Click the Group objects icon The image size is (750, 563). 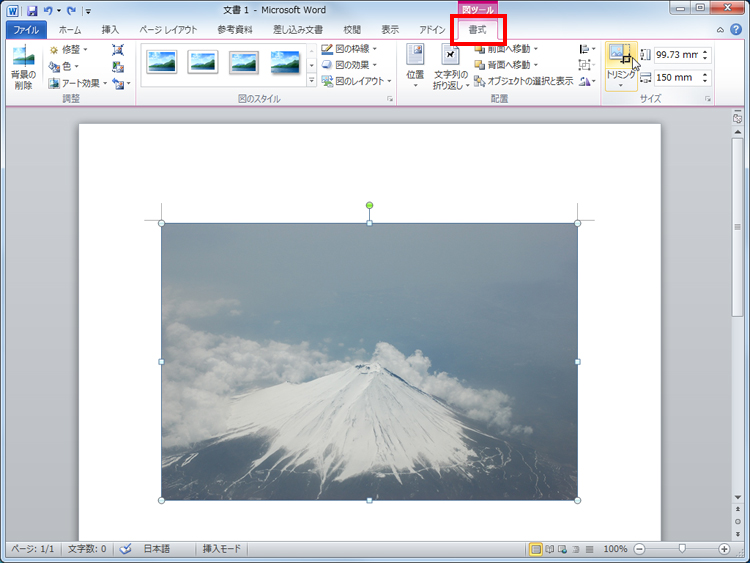587,65
